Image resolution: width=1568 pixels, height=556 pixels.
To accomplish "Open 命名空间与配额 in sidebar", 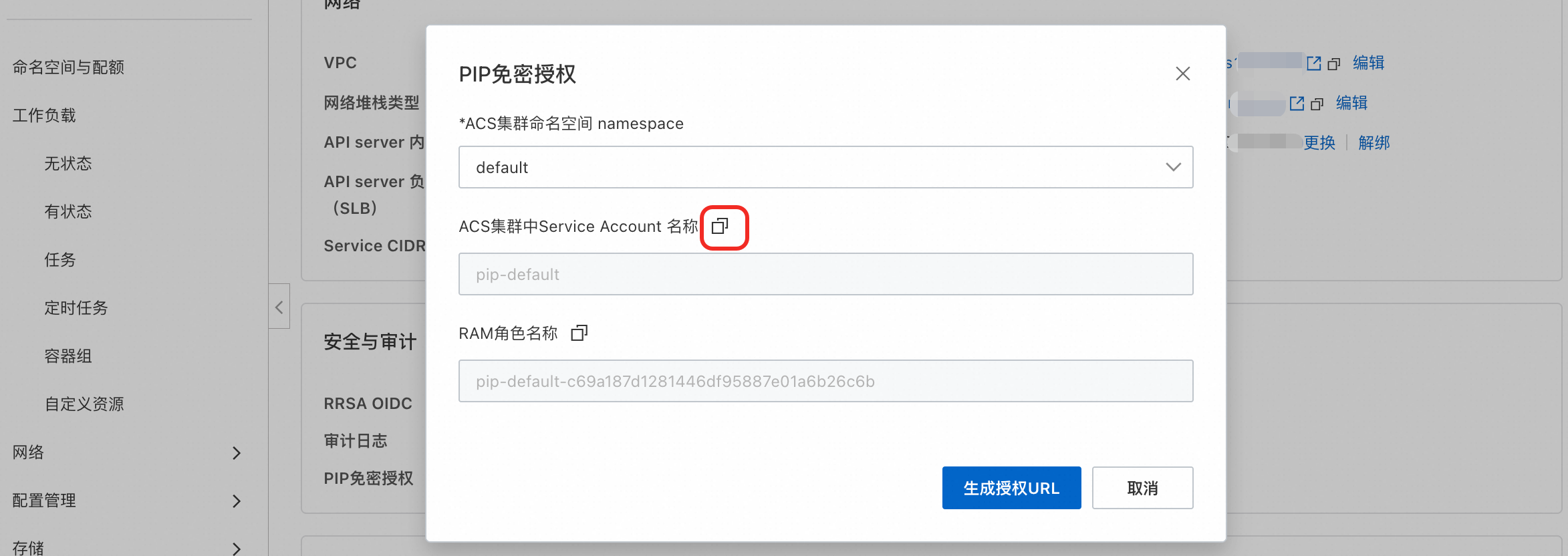I will (x=68, y=67).
